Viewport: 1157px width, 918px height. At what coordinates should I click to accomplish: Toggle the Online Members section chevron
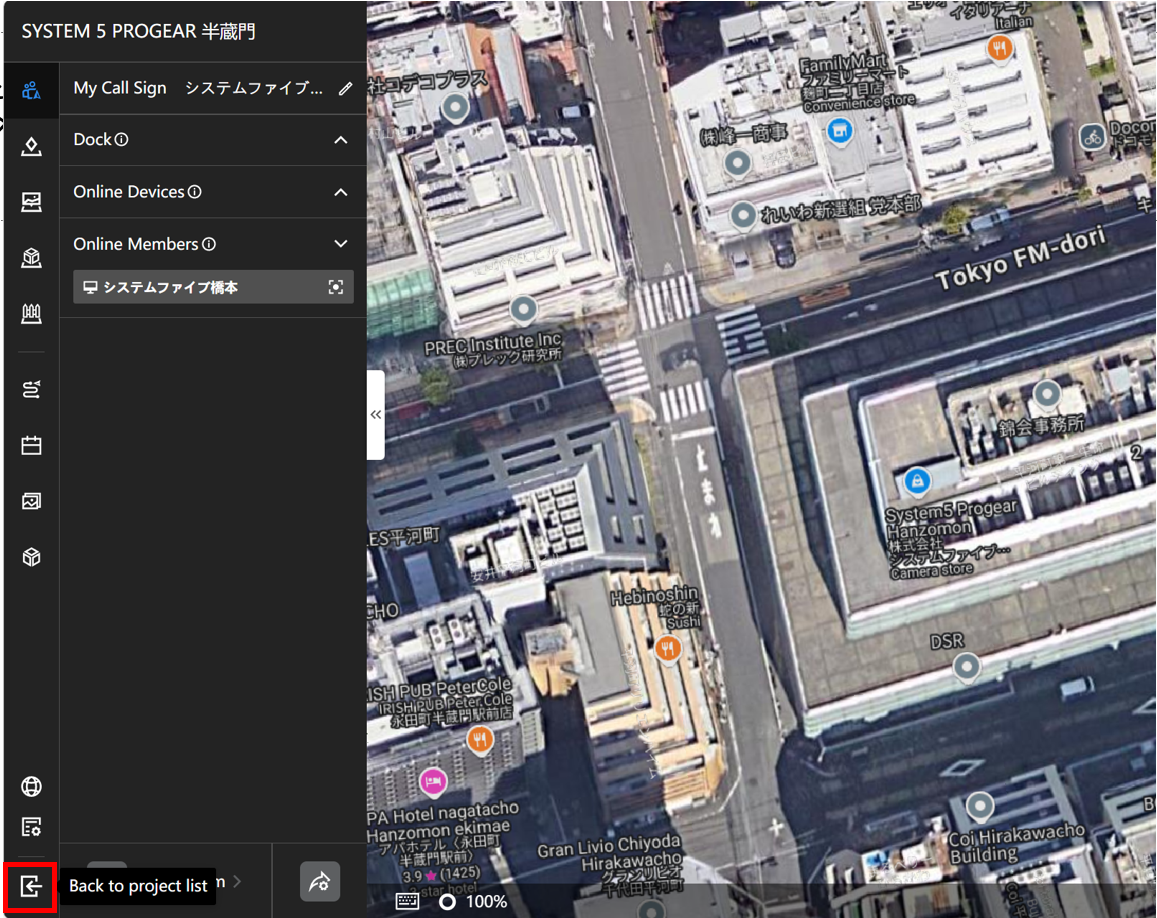pyautogui.click(x=340, y=244)
